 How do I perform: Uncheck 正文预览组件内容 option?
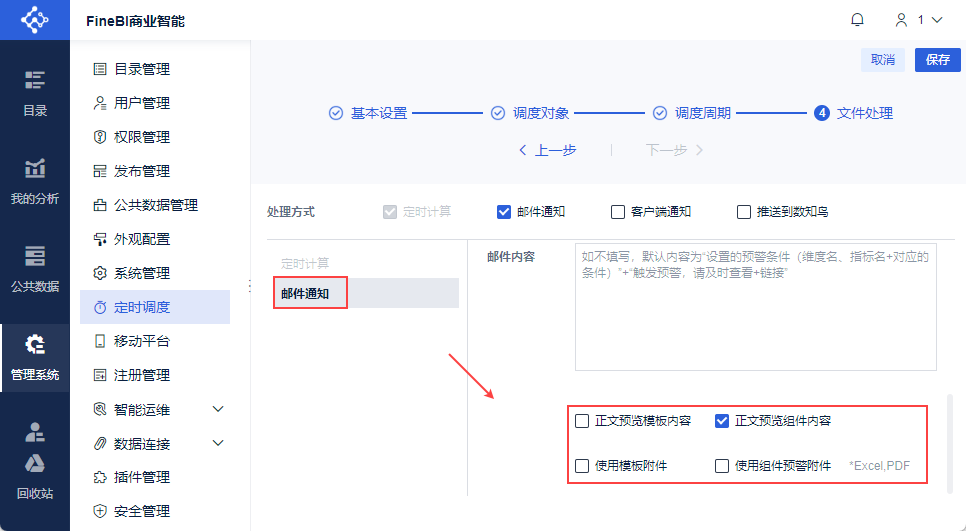(x=721, y=421)
